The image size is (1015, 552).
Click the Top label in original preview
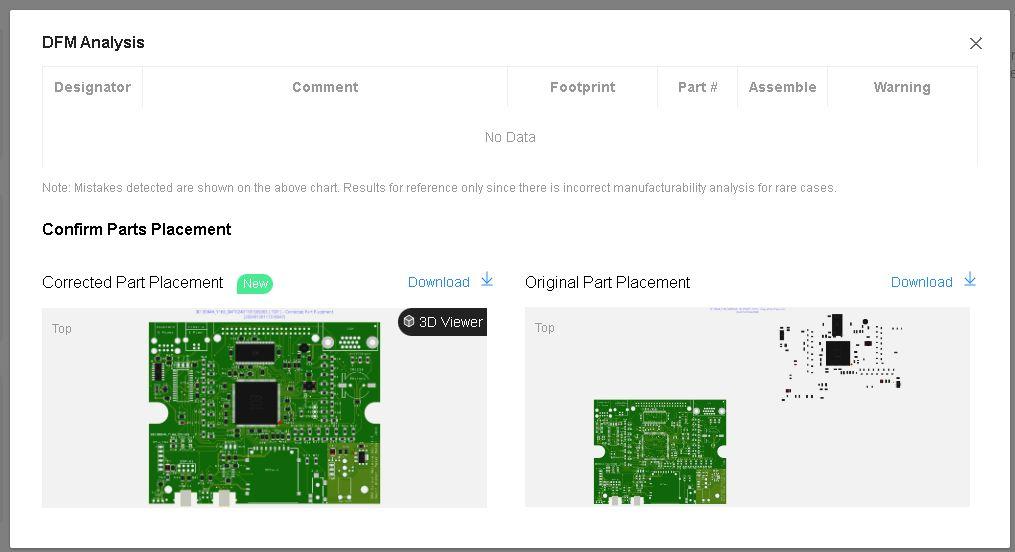[x=545, y=327]
